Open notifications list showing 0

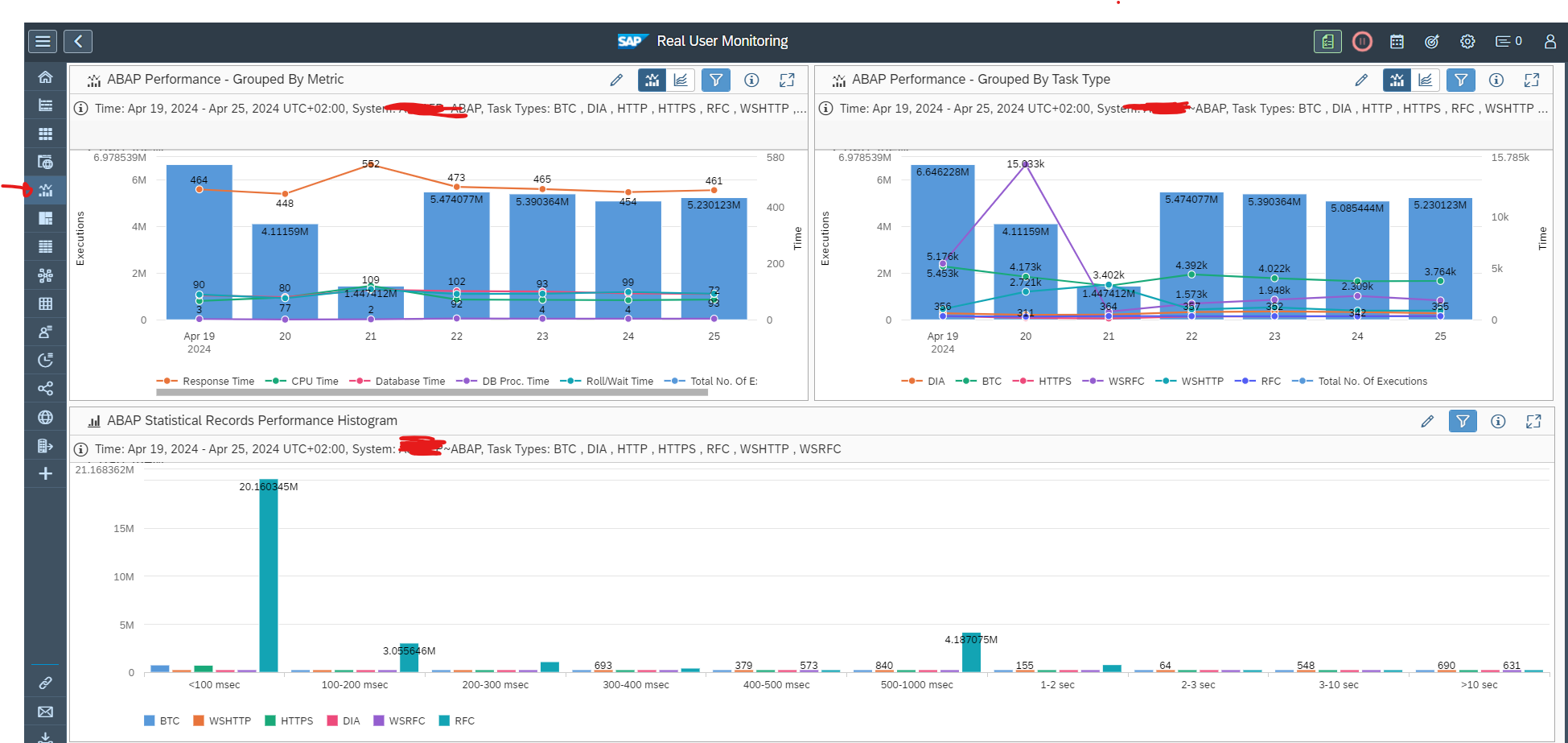[x=1508, y=41]
